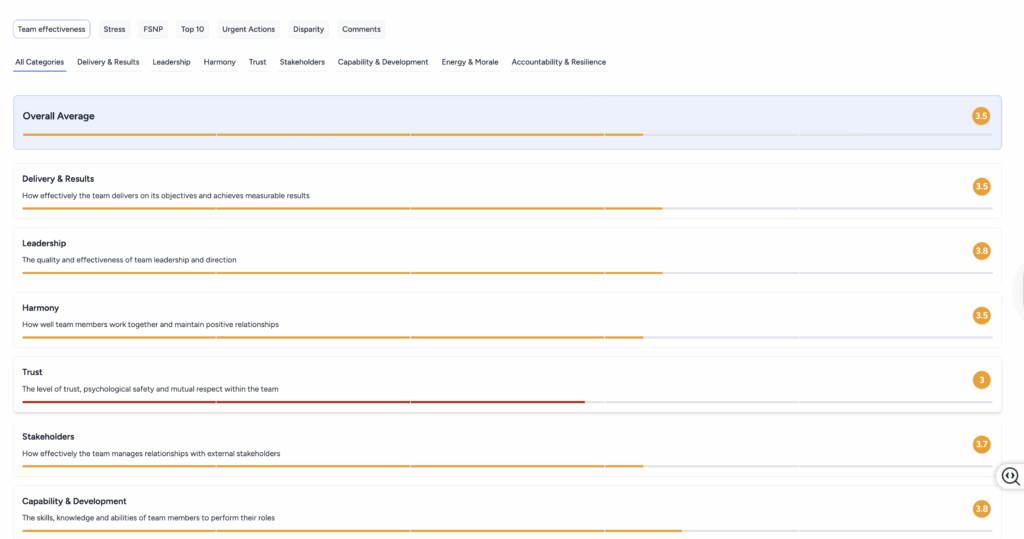This screenshot has width=1024, height=539.
Task: Click the Delivery & Results 3.5 badge
Action: [981, 186]
